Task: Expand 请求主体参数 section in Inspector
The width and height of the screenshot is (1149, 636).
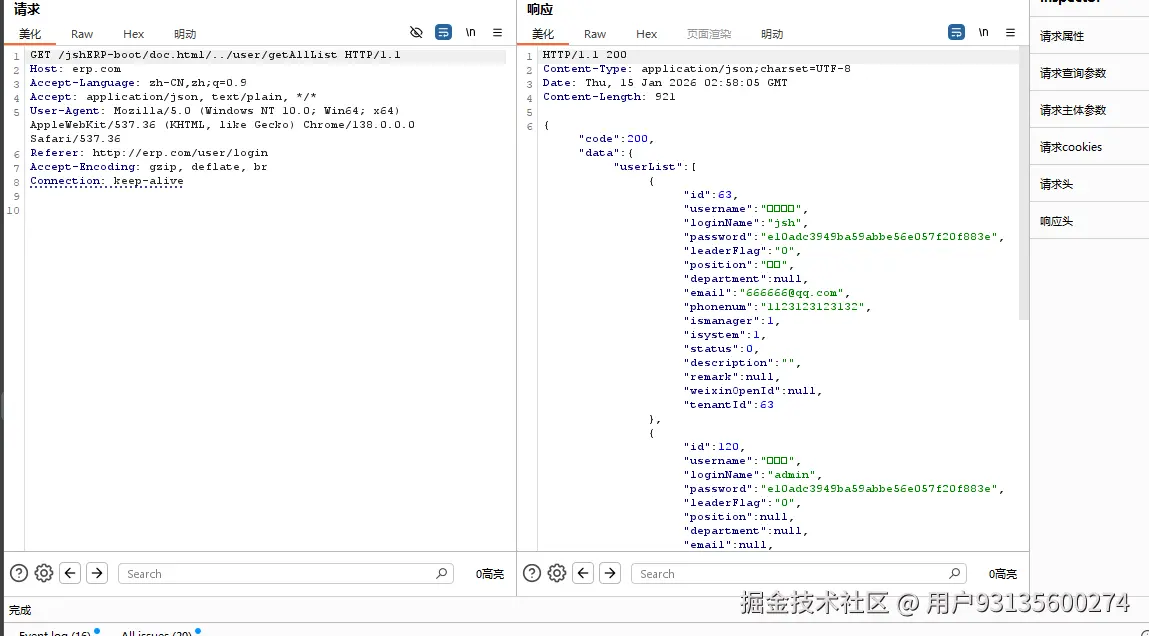Action: tap(1089, 110)
